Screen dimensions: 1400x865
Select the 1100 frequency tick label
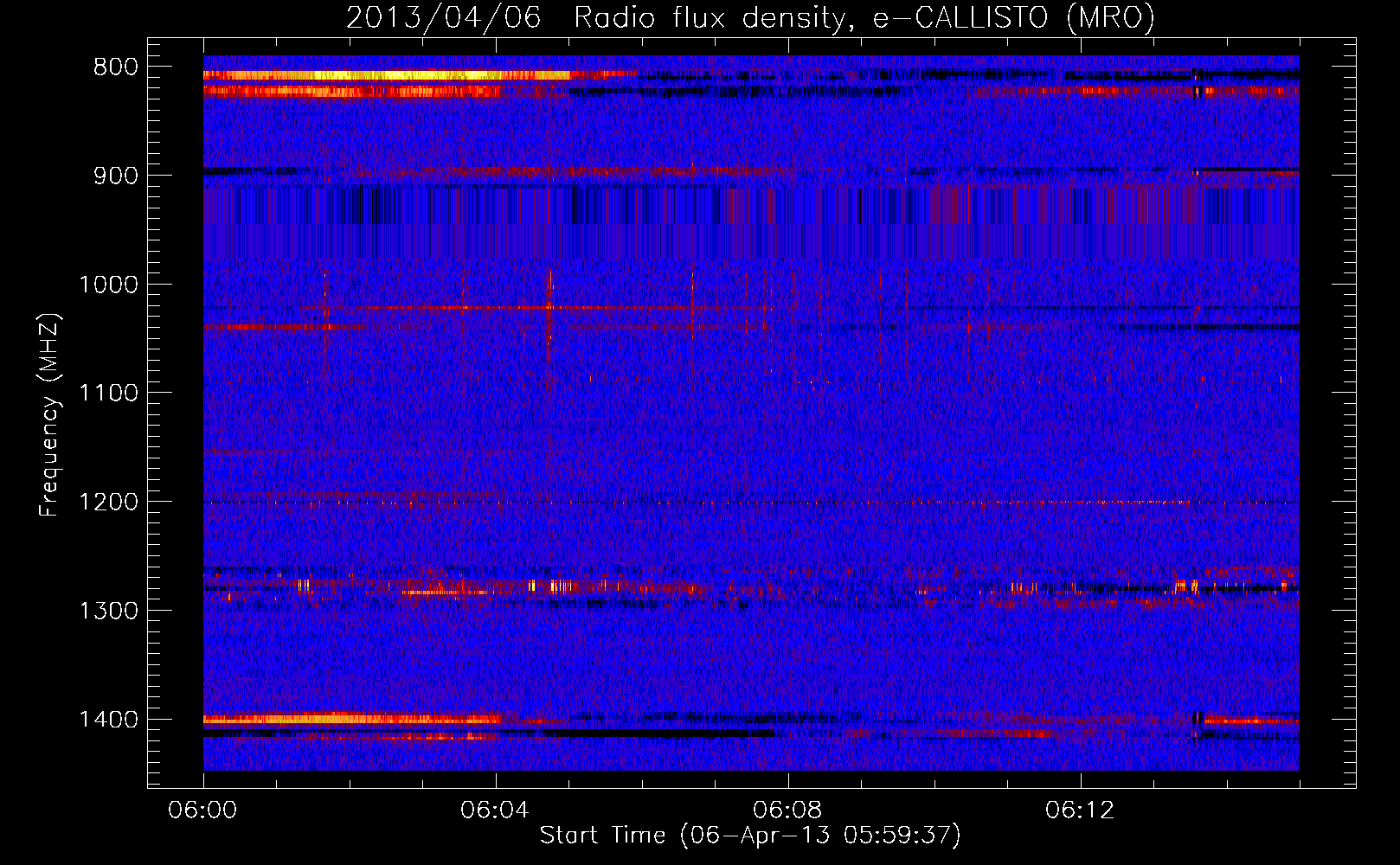[108, 394]
